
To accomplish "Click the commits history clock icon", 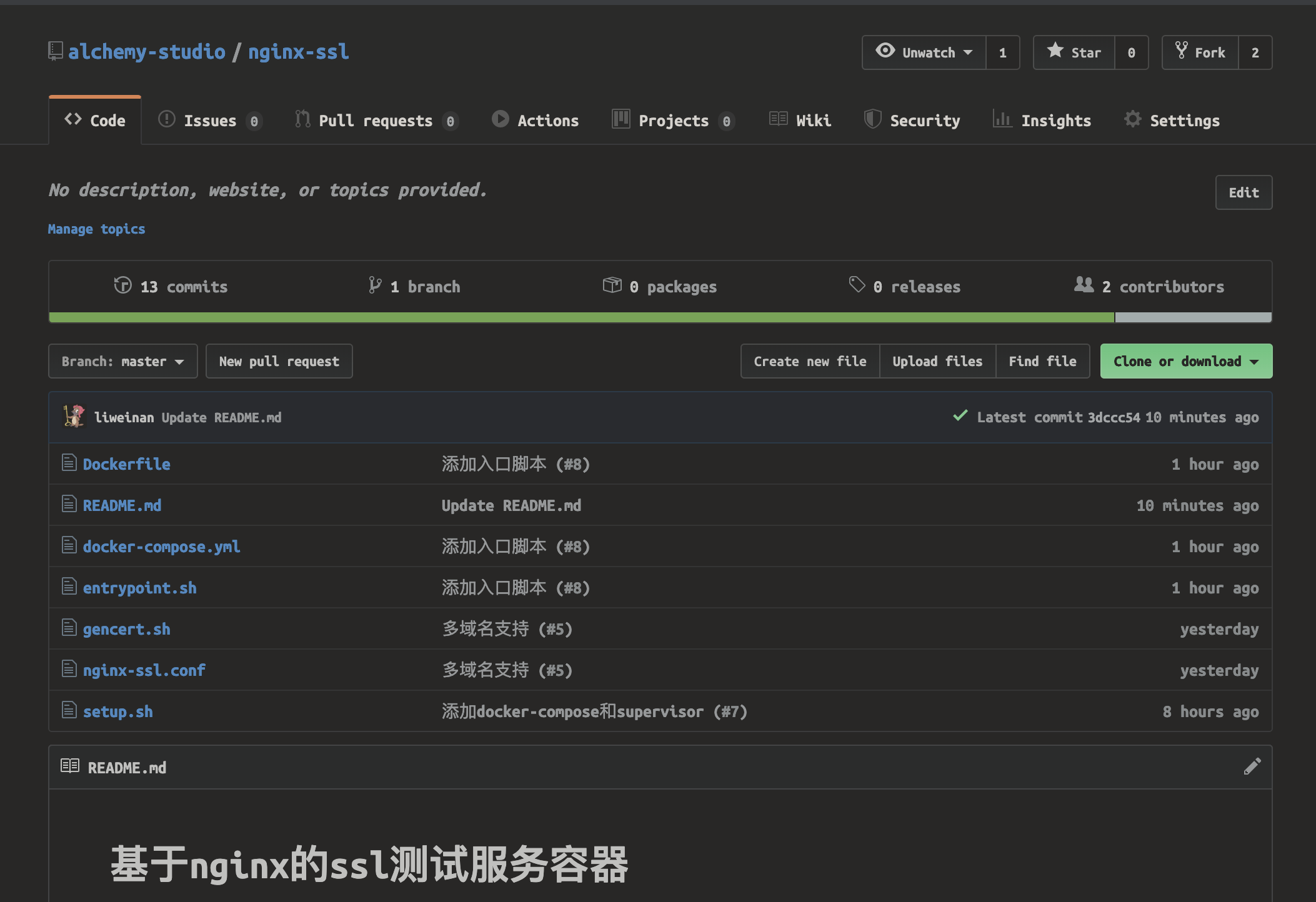I will [122, 285].
